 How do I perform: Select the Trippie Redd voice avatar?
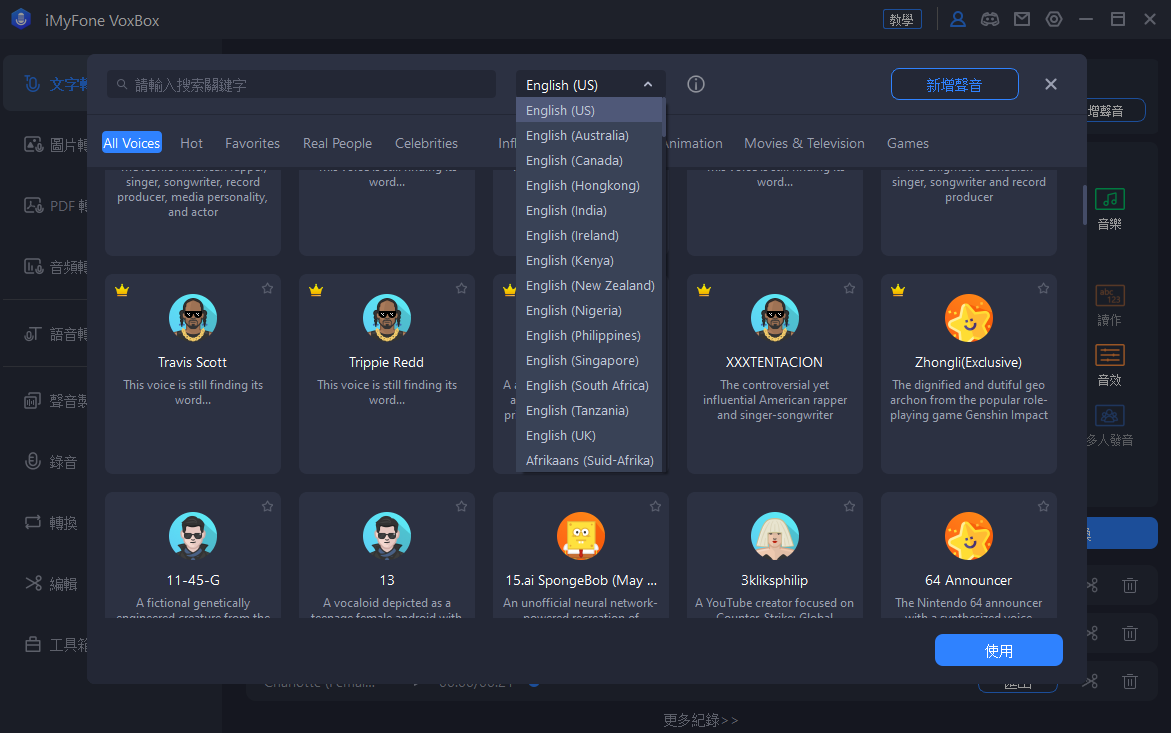[x=387, y=318]
